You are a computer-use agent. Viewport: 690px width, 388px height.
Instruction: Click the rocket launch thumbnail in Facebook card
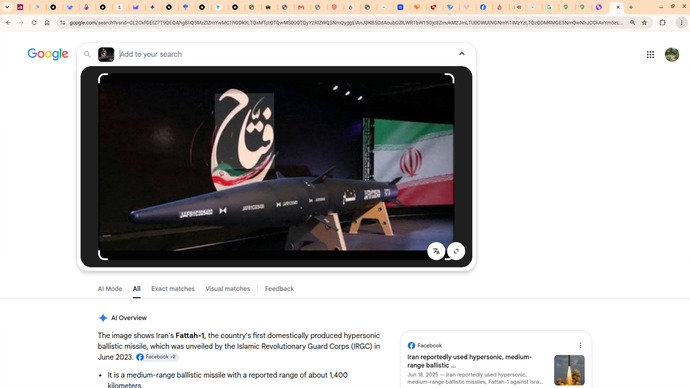[x=569, y=370]
